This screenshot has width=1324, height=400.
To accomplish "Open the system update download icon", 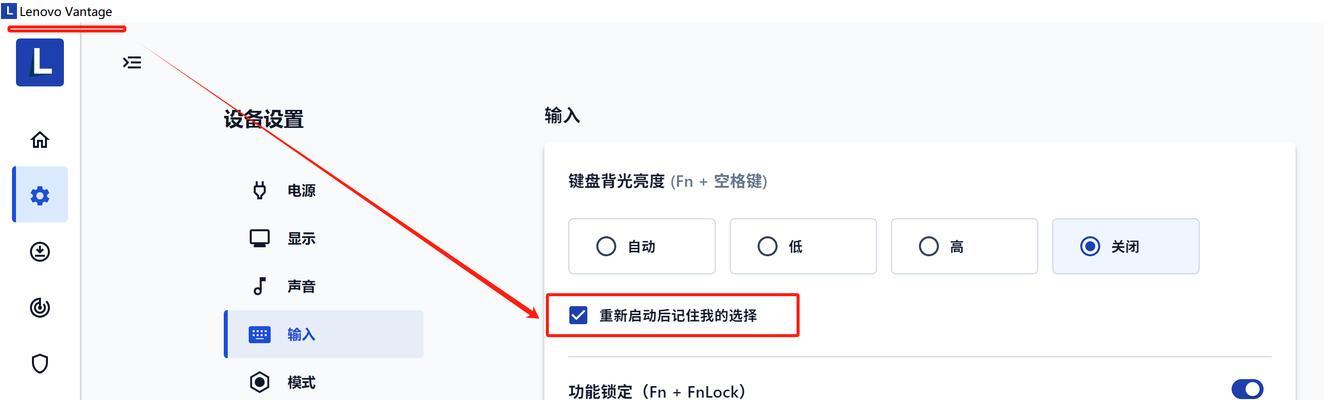I will tap(40, 252).
